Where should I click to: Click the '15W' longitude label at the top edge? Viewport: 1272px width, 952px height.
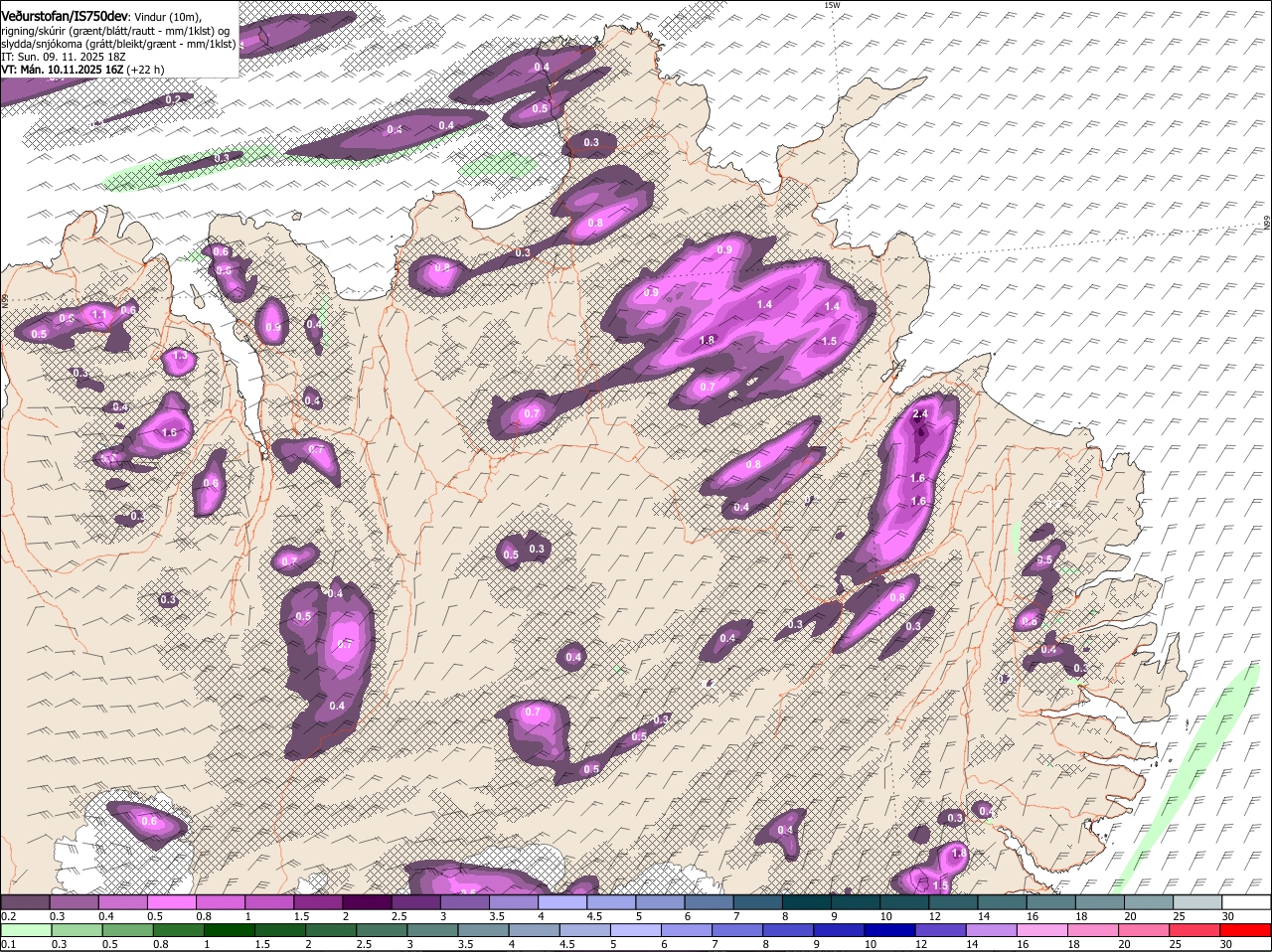(832, 5)
